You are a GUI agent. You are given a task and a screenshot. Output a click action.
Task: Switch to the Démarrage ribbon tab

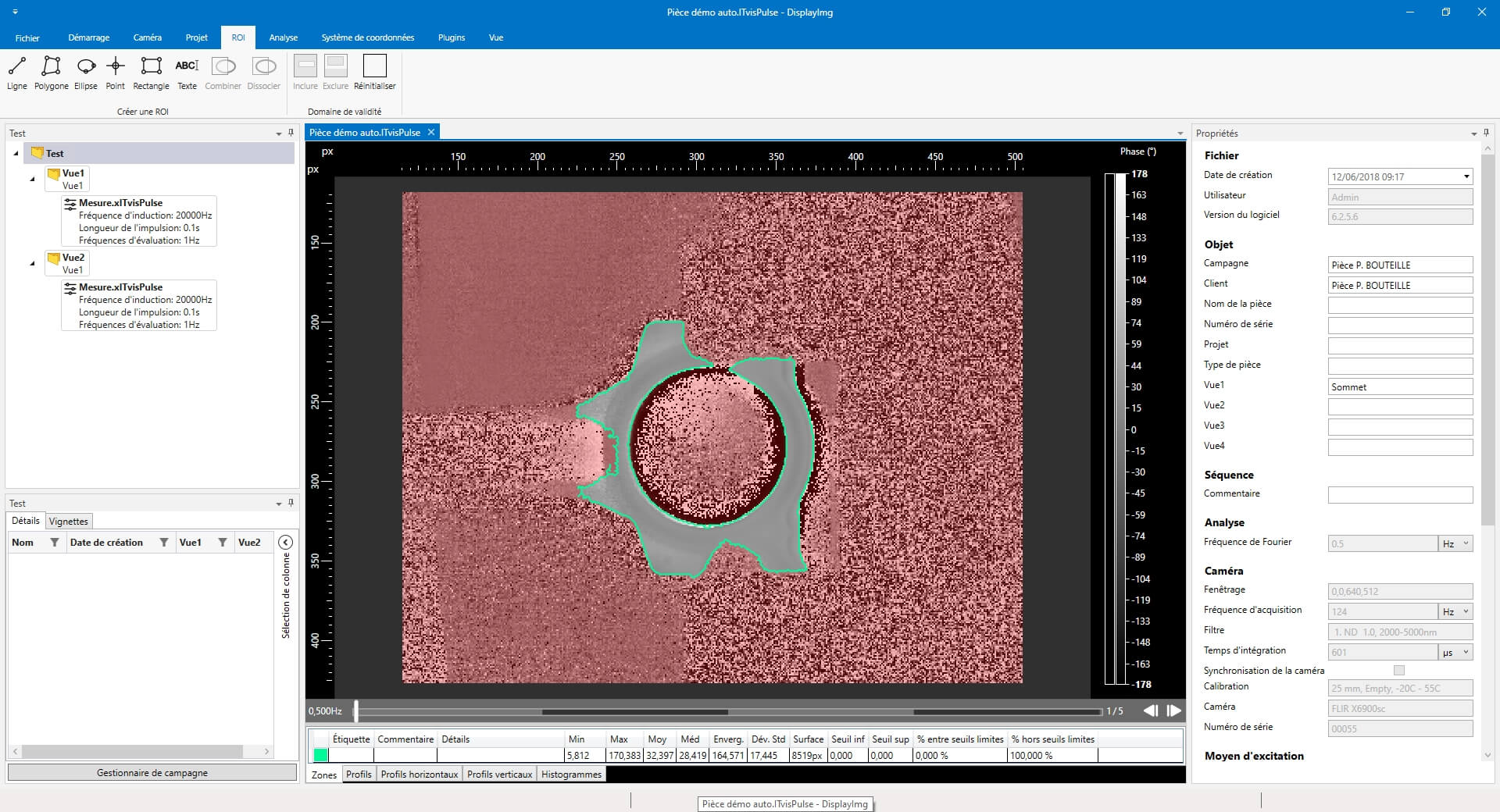pyautogui.click(x=89, y=37)
